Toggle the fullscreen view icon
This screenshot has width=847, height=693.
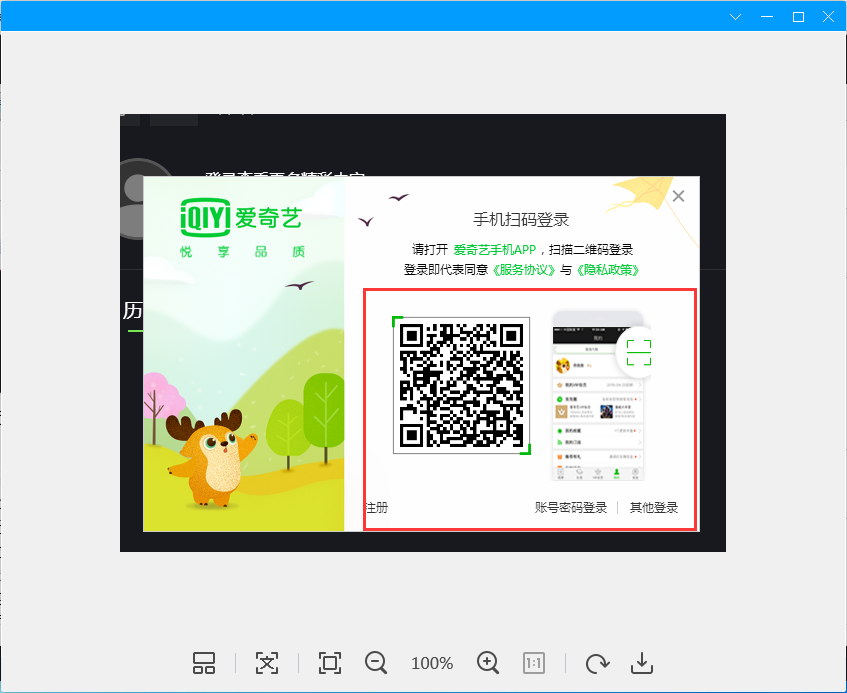330,663
